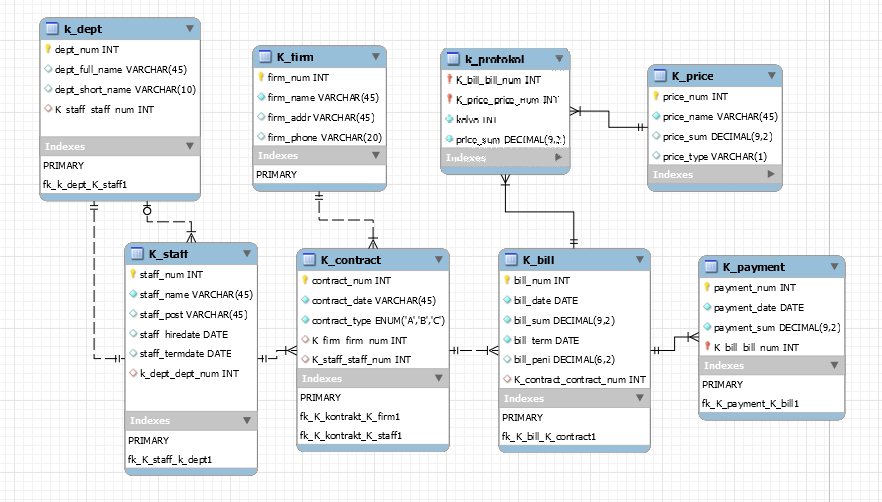Click the k_dept table icon
This screenshot has width=882, height=502.
pos(51,29)
